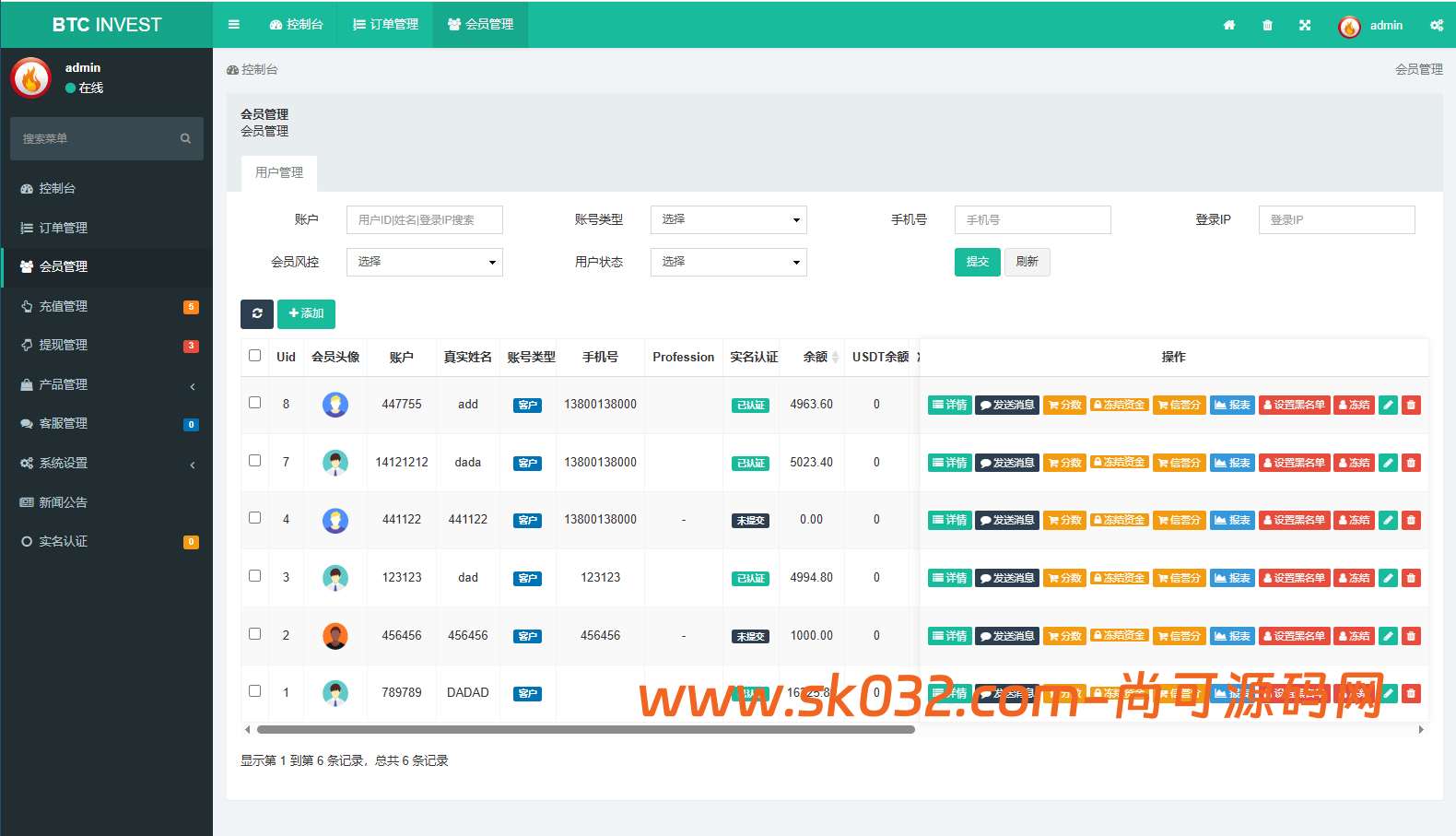Click the scrollbar right arrow under table
The height and width of the screenshot is (836, 1456).
1421,729
